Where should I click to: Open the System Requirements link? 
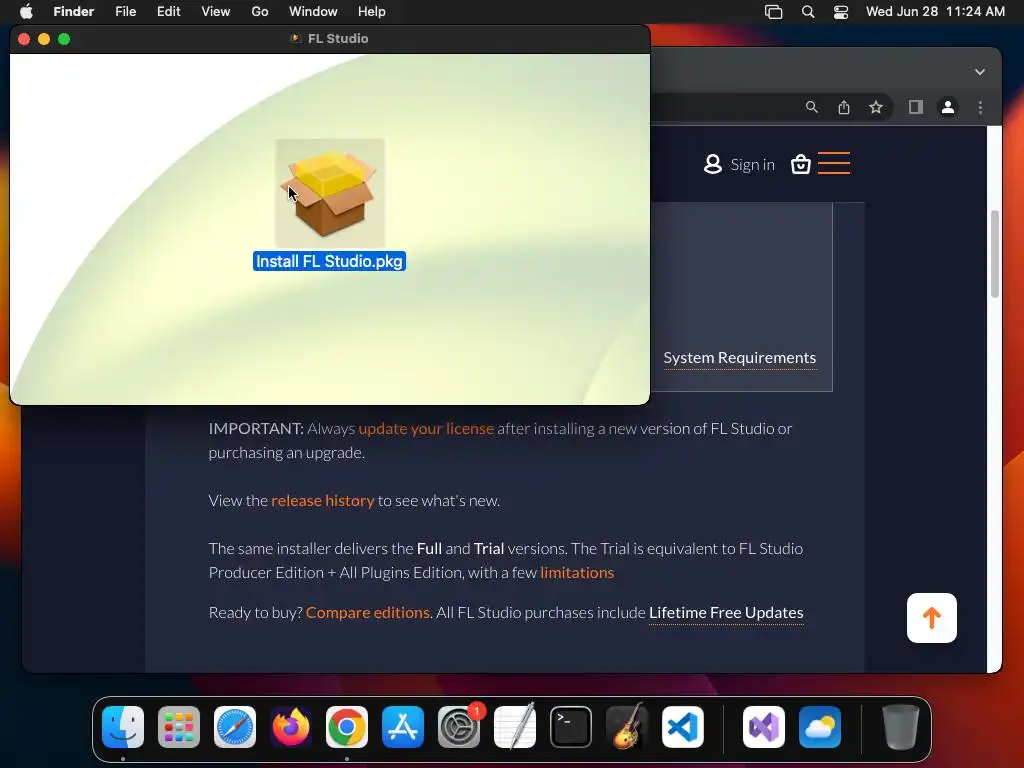click(739, 358)
